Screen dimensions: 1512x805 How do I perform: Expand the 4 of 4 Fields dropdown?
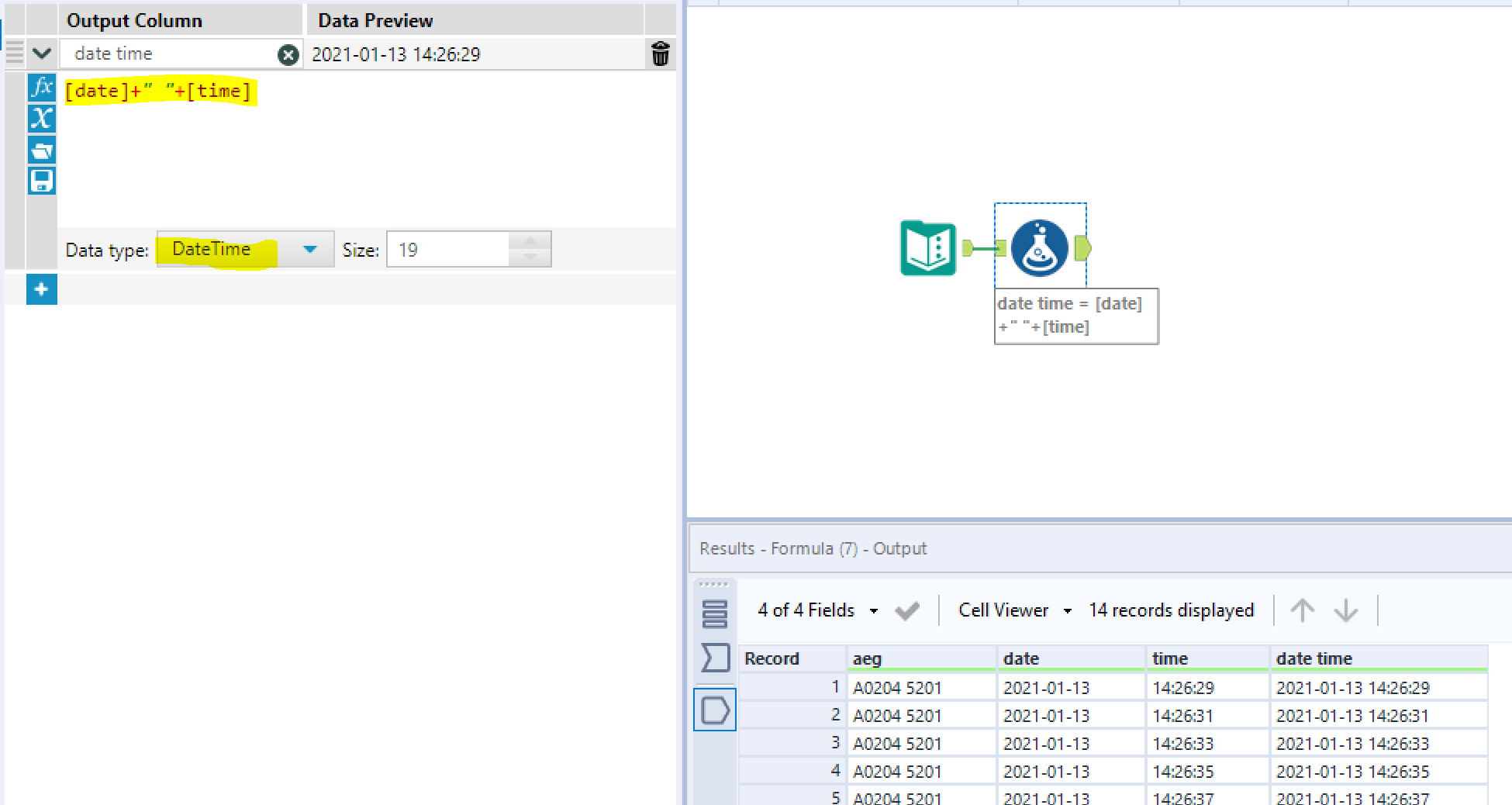tap(874, 610)
